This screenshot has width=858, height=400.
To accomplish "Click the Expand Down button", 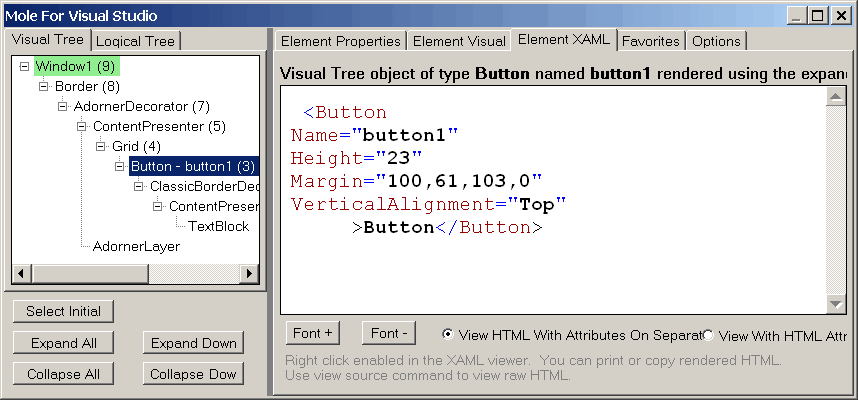I will 194,343.
